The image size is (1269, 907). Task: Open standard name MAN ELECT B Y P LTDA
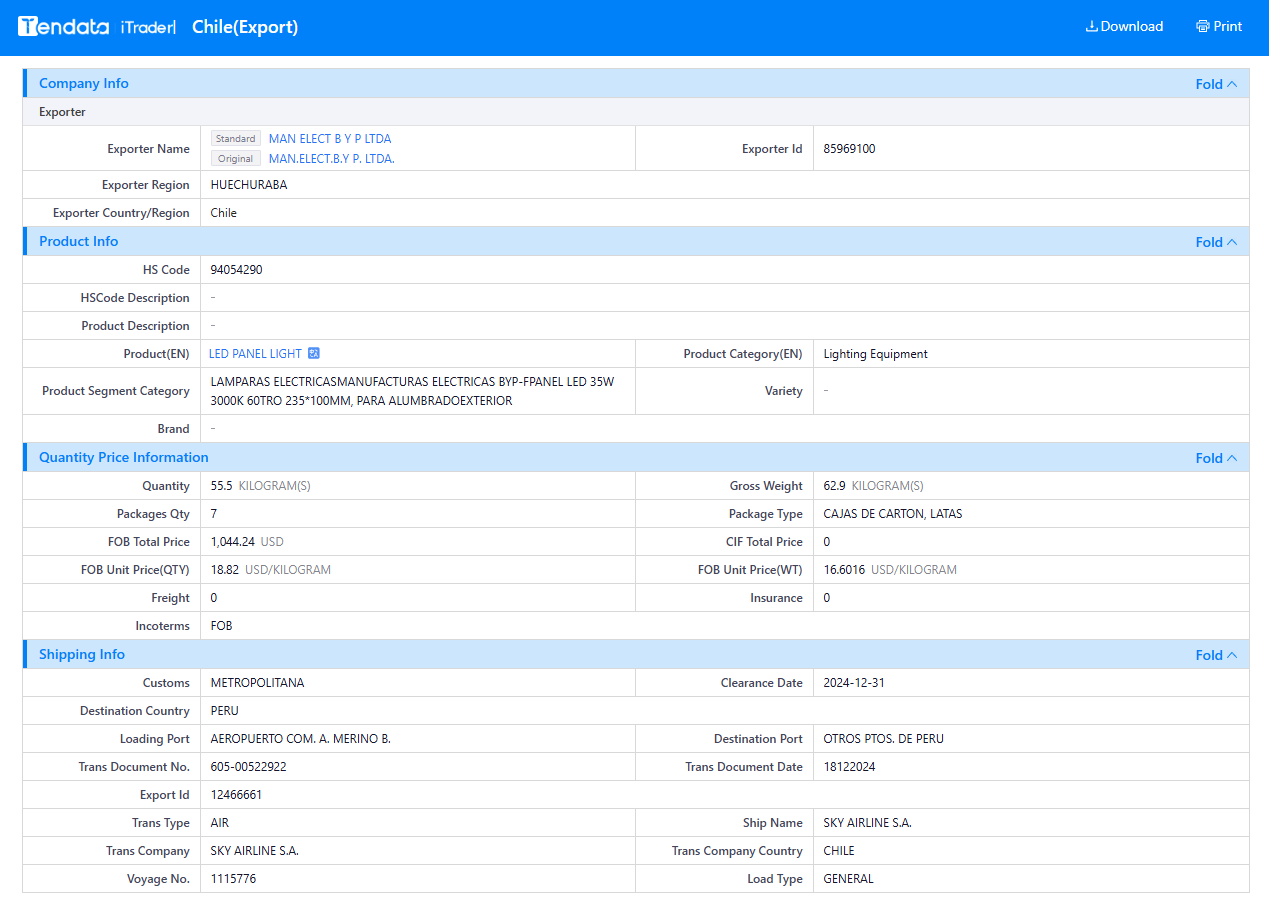click(x=330, y=139)
